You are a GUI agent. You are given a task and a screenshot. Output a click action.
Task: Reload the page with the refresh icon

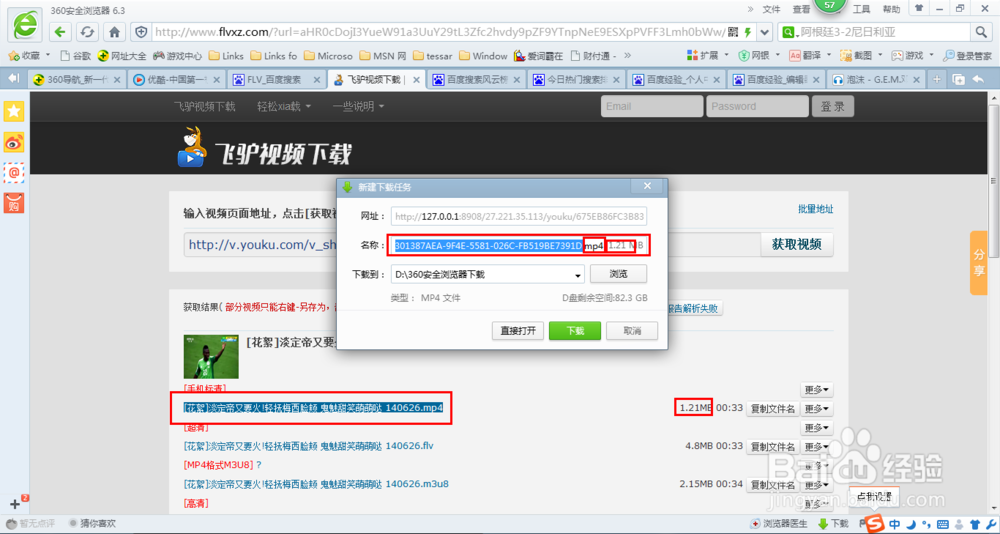(87, 31)
